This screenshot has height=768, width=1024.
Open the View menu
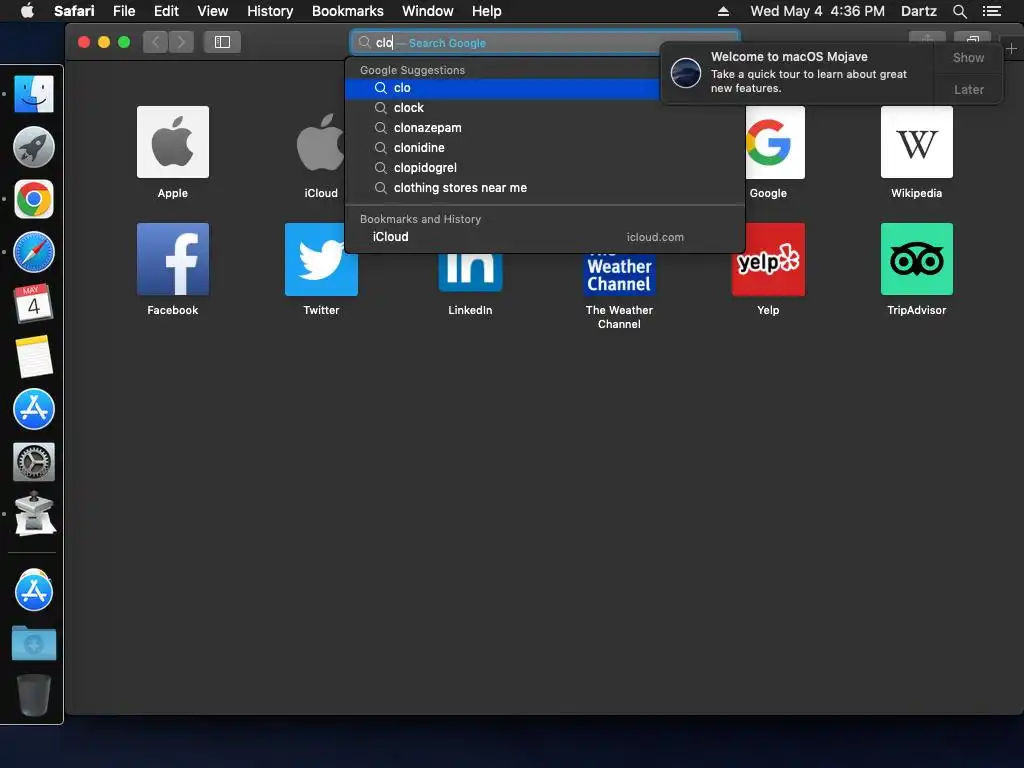(212, 11)
